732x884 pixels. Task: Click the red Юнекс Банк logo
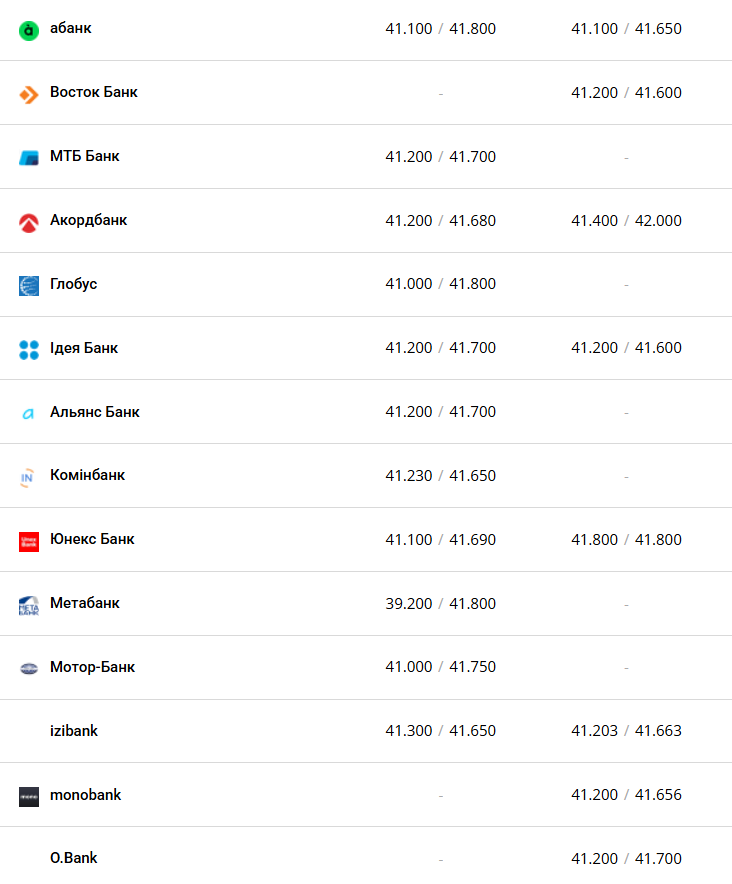point(29,542)
